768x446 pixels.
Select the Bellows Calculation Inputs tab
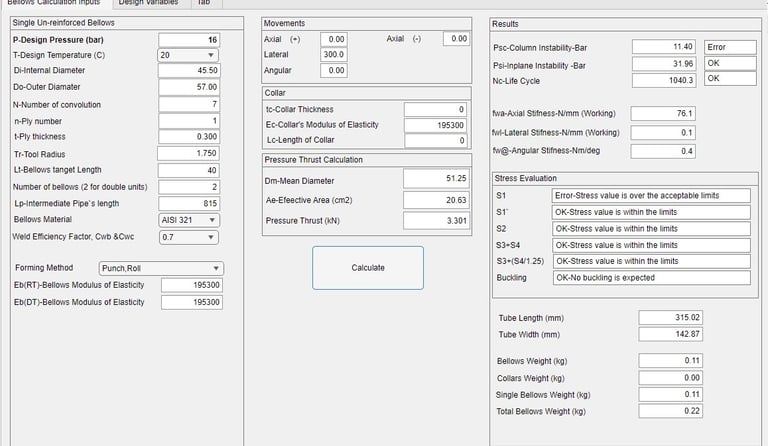coord(54,3)
